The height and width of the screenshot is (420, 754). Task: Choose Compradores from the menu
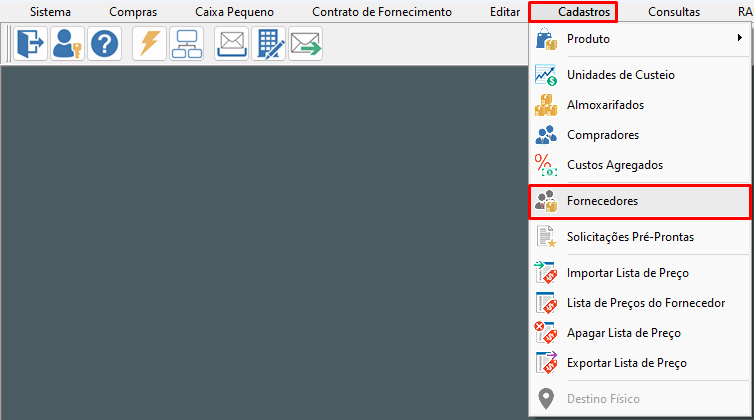click(640, 135)
